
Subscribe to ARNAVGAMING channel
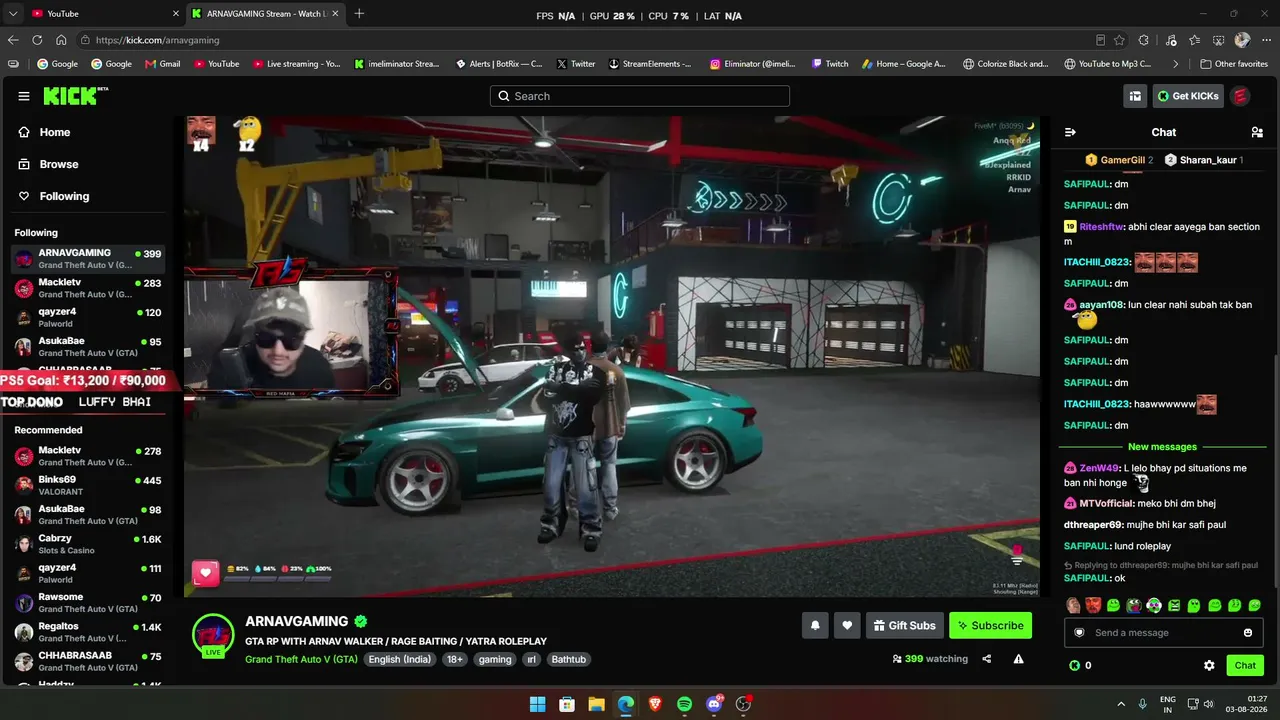(990, 626)
